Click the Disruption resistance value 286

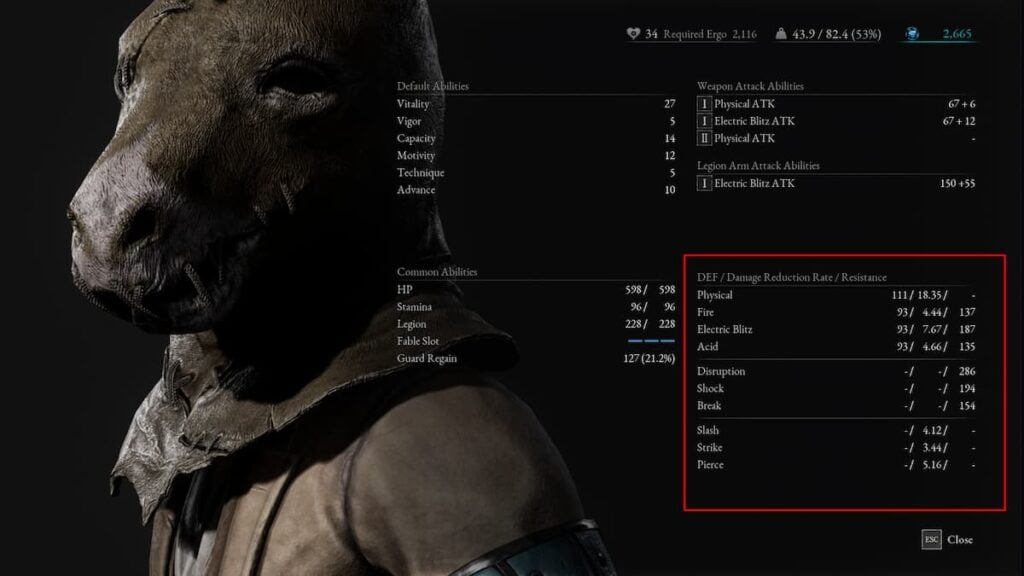pos(967,372)
